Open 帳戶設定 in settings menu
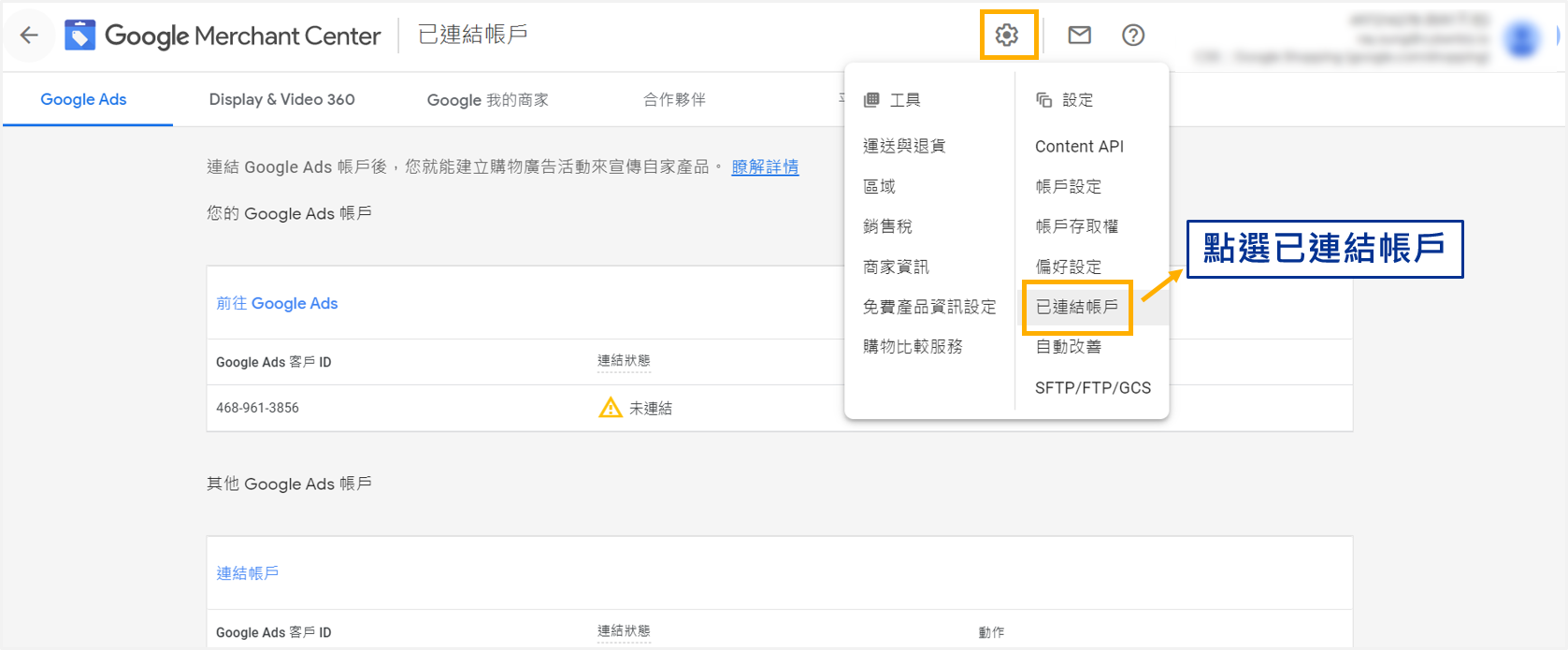Screen dimensions: 1568x650 pyautogui.click(x=1069, y=186)
